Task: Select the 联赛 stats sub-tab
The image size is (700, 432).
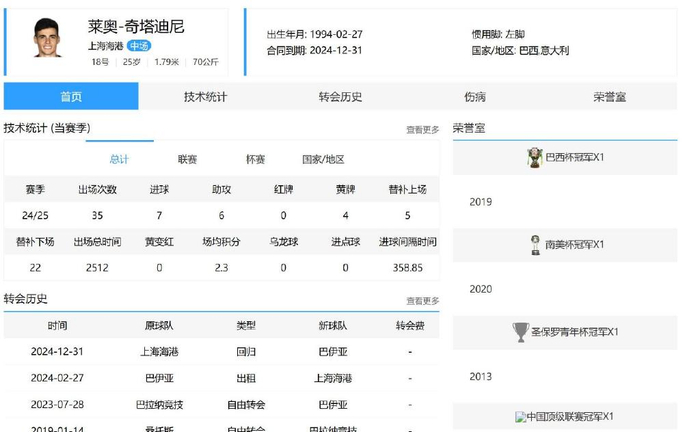Action: (x=188, y=159)
